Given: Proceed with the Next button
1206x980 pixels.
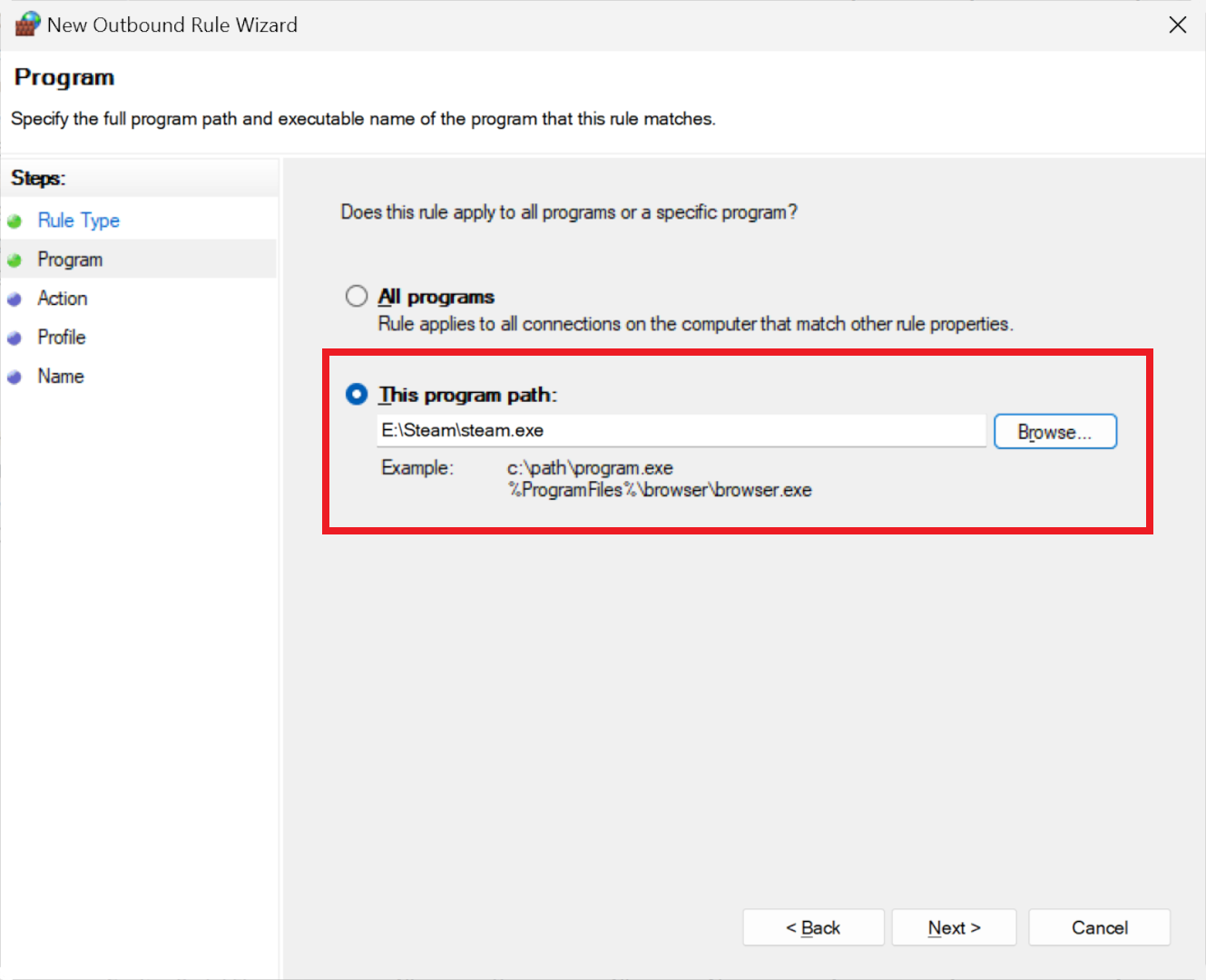Looking at the screenshot, I should [954, 927].
